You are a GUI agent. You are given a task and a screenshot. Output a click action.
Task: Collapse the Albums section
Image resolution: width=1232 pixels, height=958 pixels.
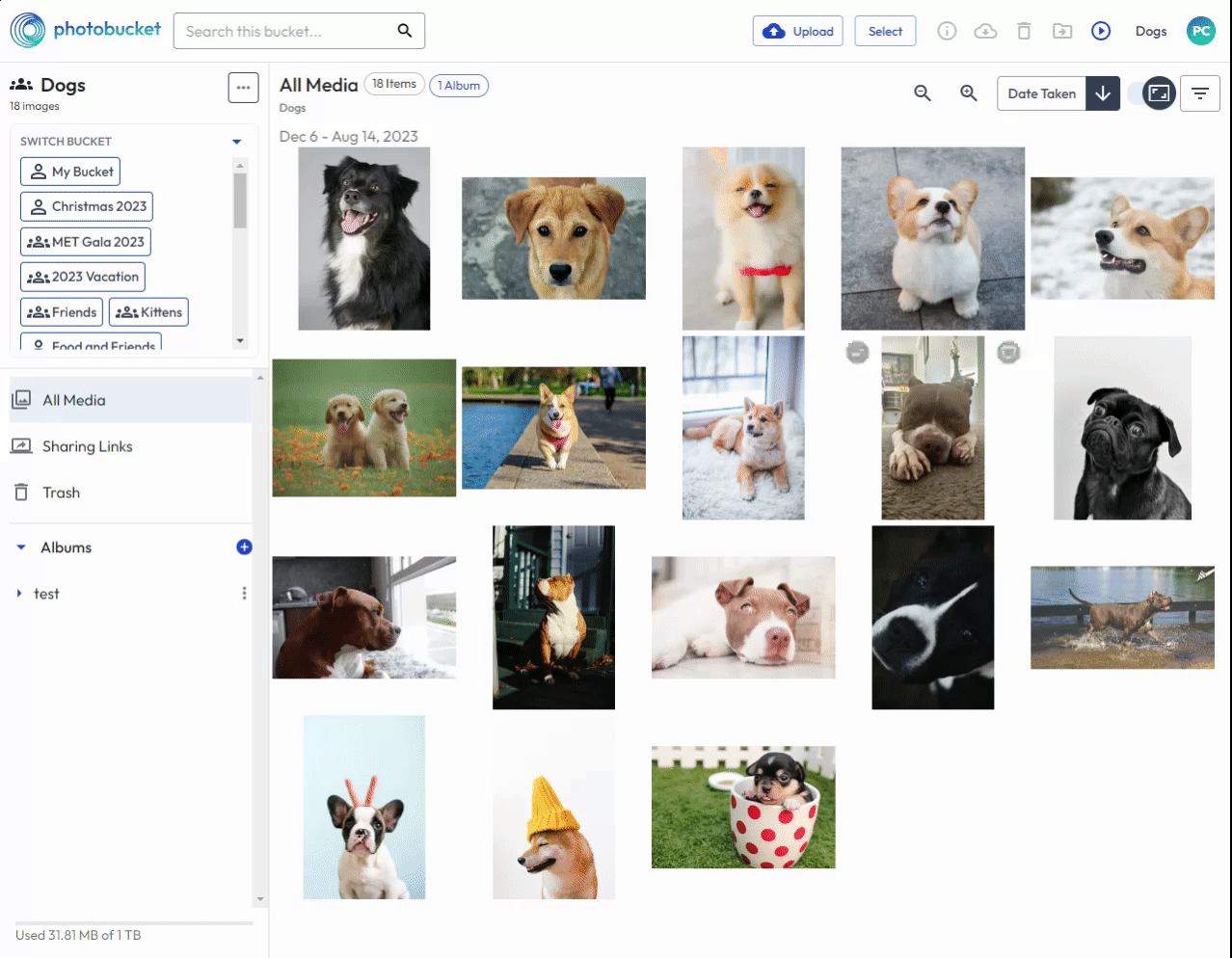click(x=21, y=547)
